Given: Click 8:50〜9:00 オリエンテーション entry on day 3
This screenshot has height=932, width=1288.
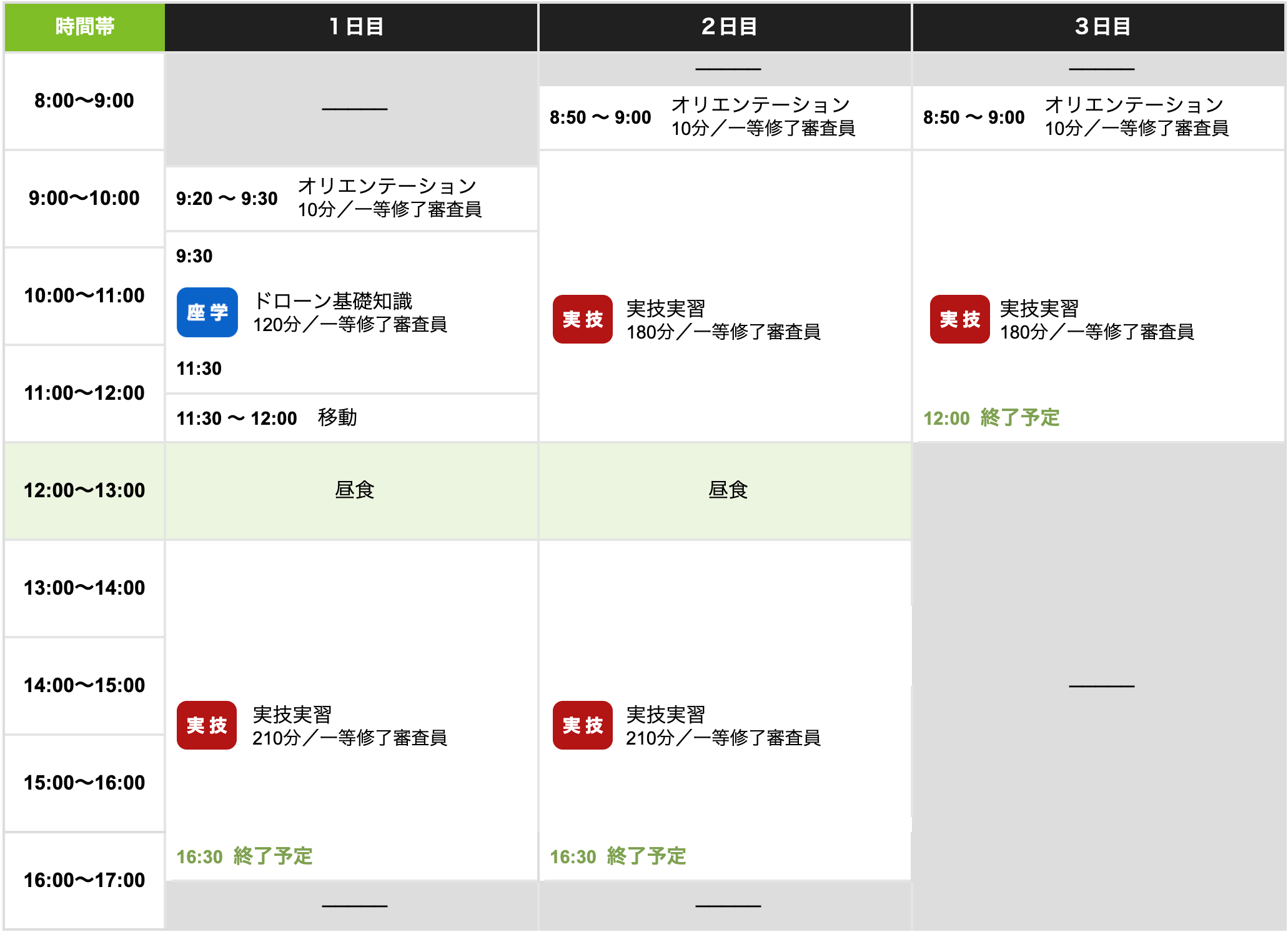Looking at the screenshot, I should click(1076, 117).
